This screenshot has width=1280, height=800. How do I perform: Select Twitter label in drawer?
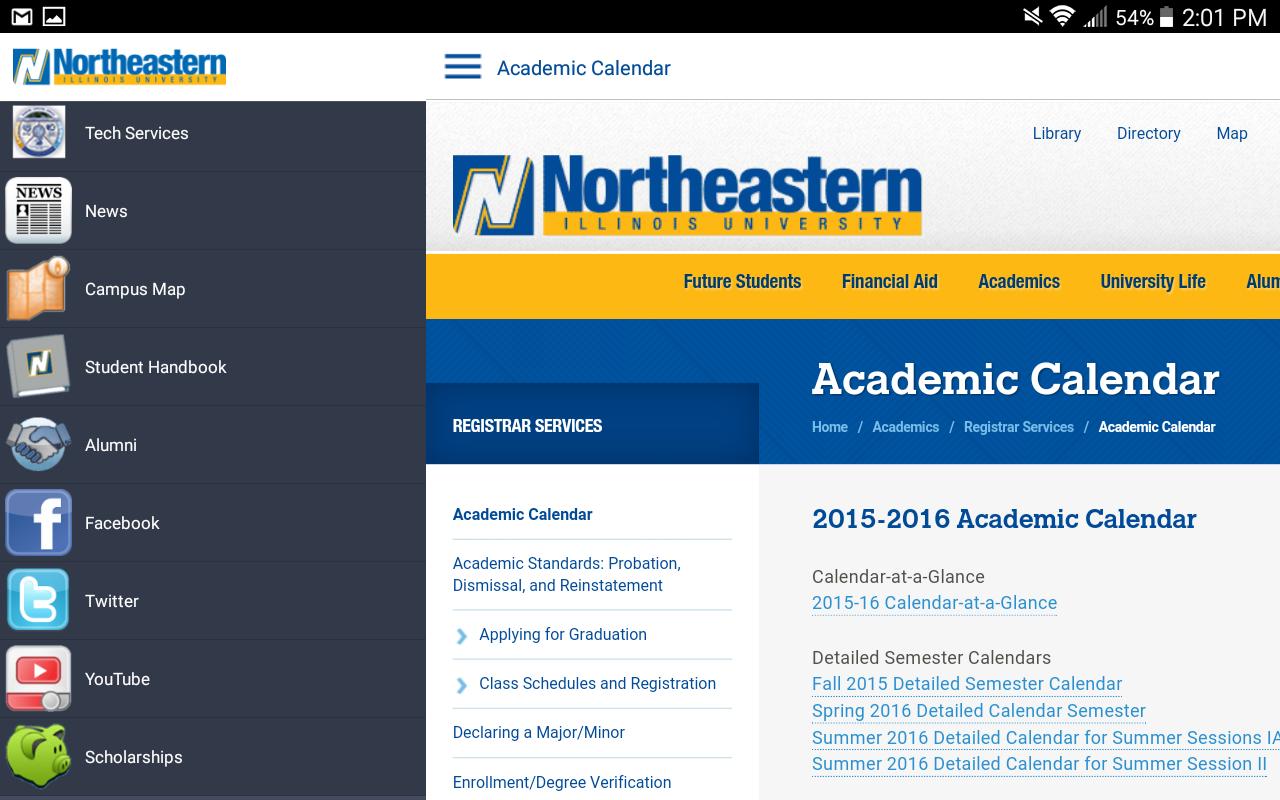tap(112, 601)
